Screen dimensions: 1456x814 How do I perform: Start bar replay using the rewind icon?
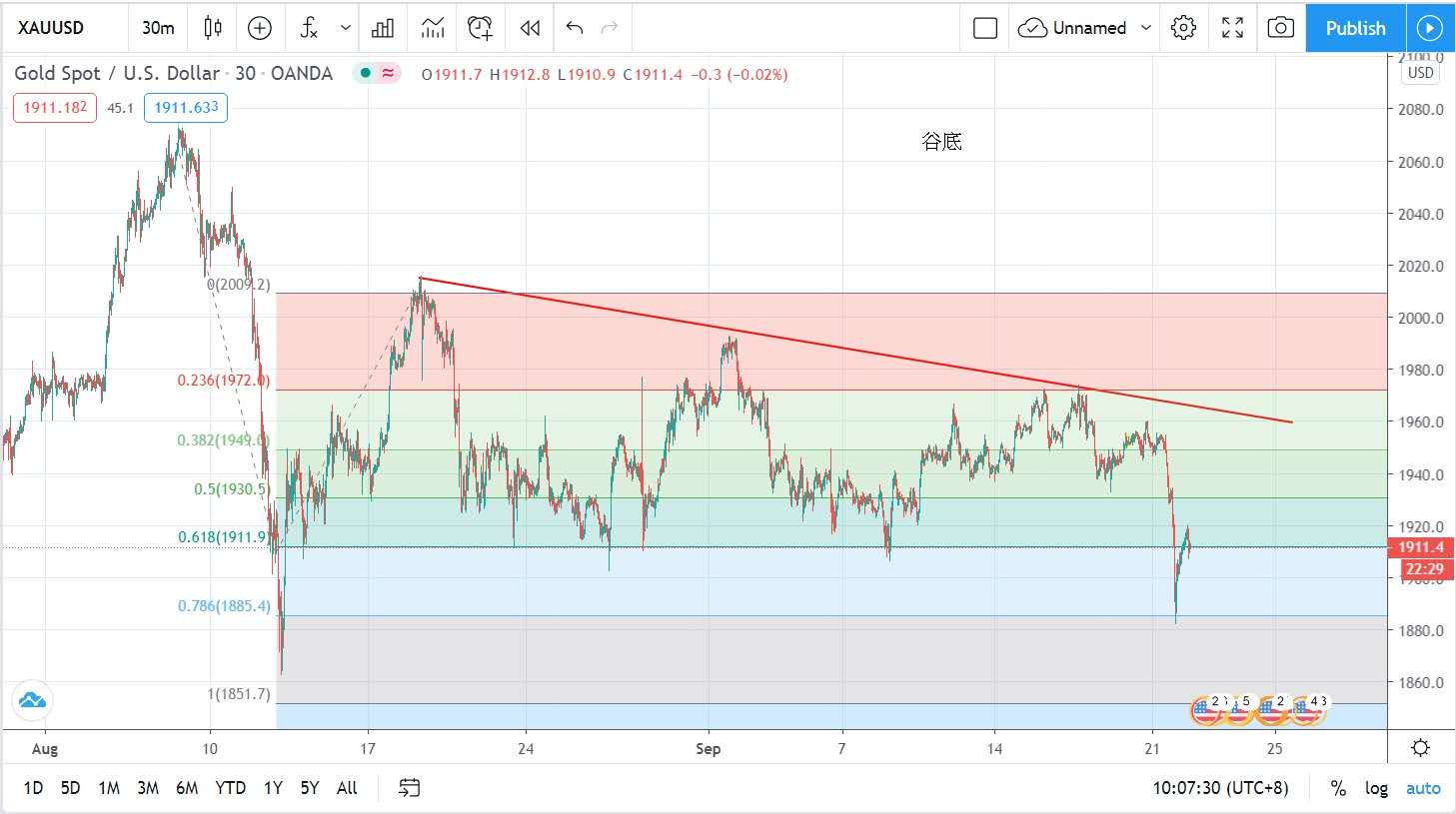(530, 28)
